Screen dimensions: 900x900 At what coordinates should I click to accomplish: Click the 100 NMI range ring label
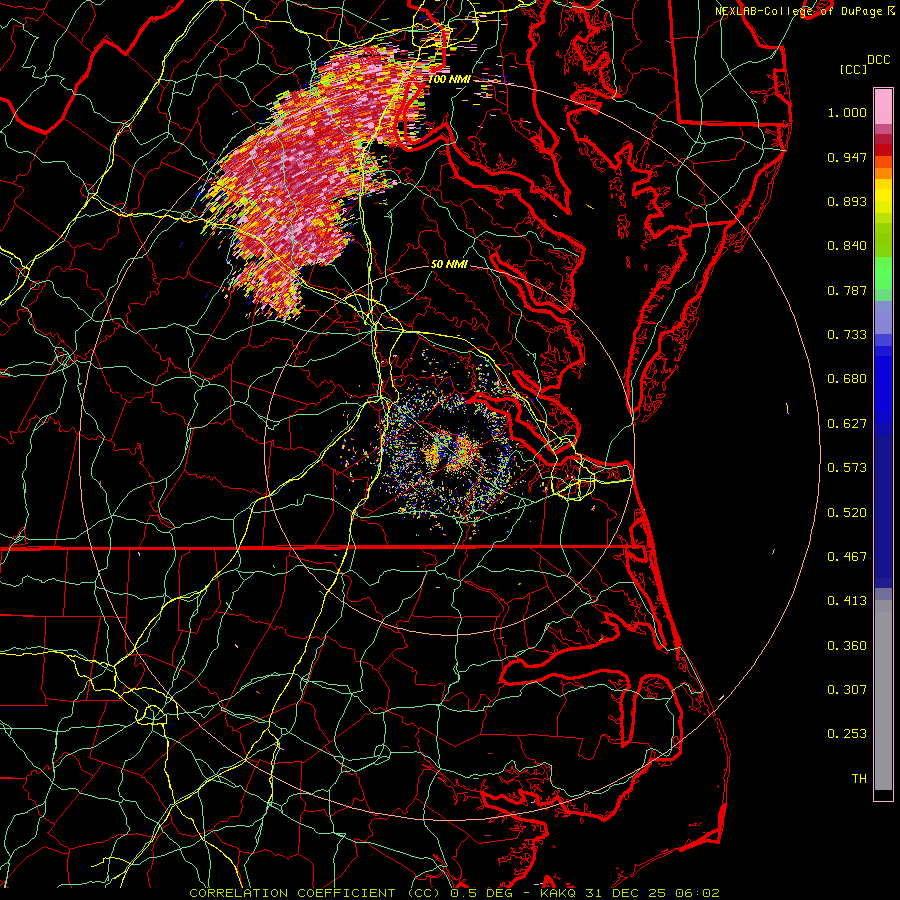448,79
